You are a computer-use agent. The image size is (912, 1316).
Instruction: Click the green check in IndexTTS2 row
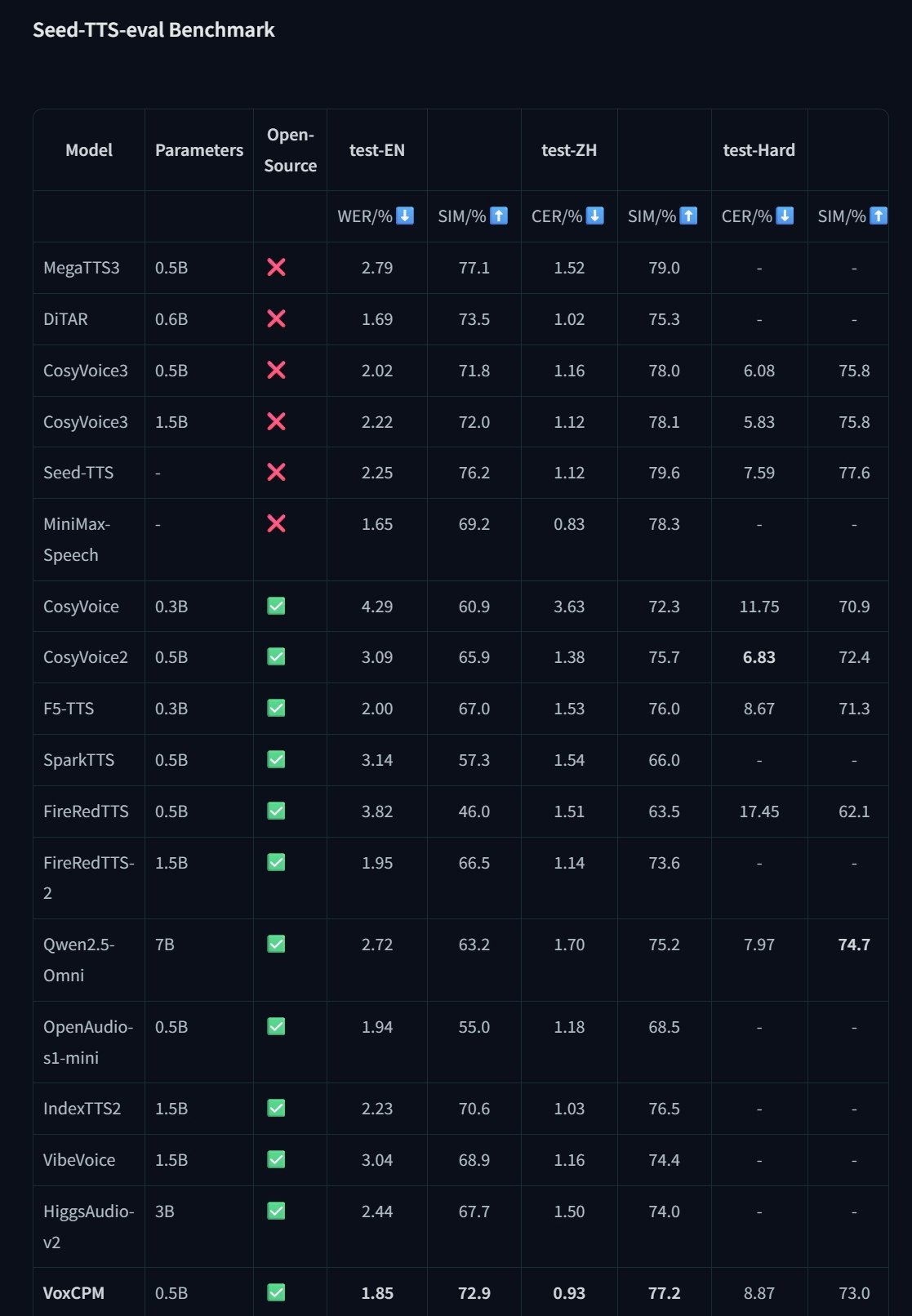click(x=276, y=1108)
